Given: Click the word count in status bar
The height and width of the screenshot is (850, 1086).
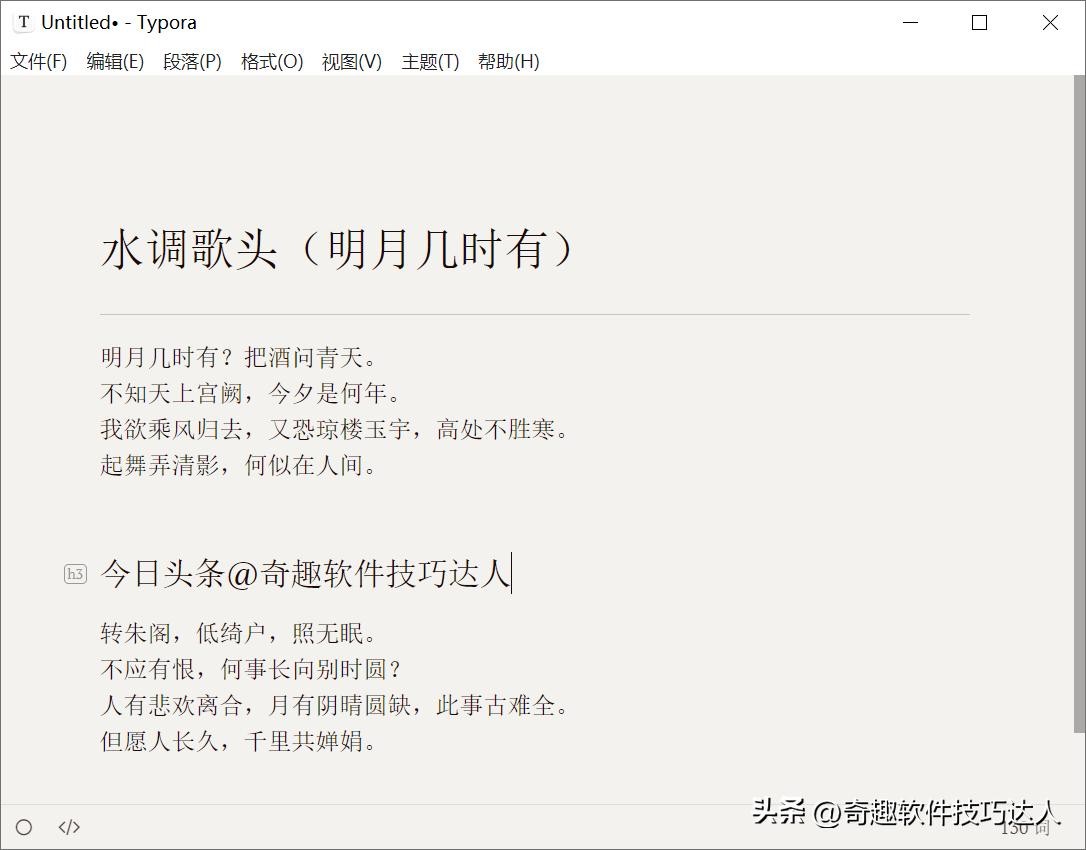Looking at the screenshot, I should click(1025, 827).
